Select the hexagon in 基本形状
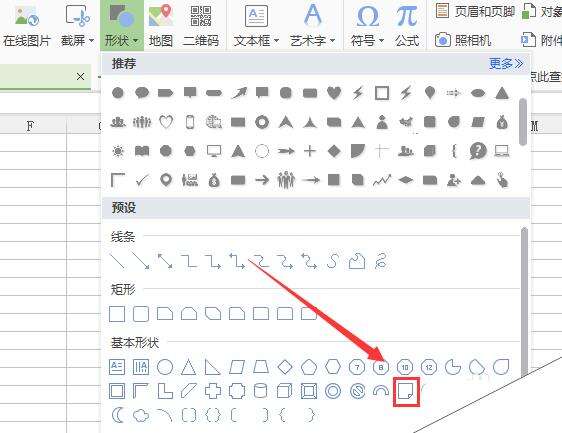The image size is (562, 433). pos(333,367)
